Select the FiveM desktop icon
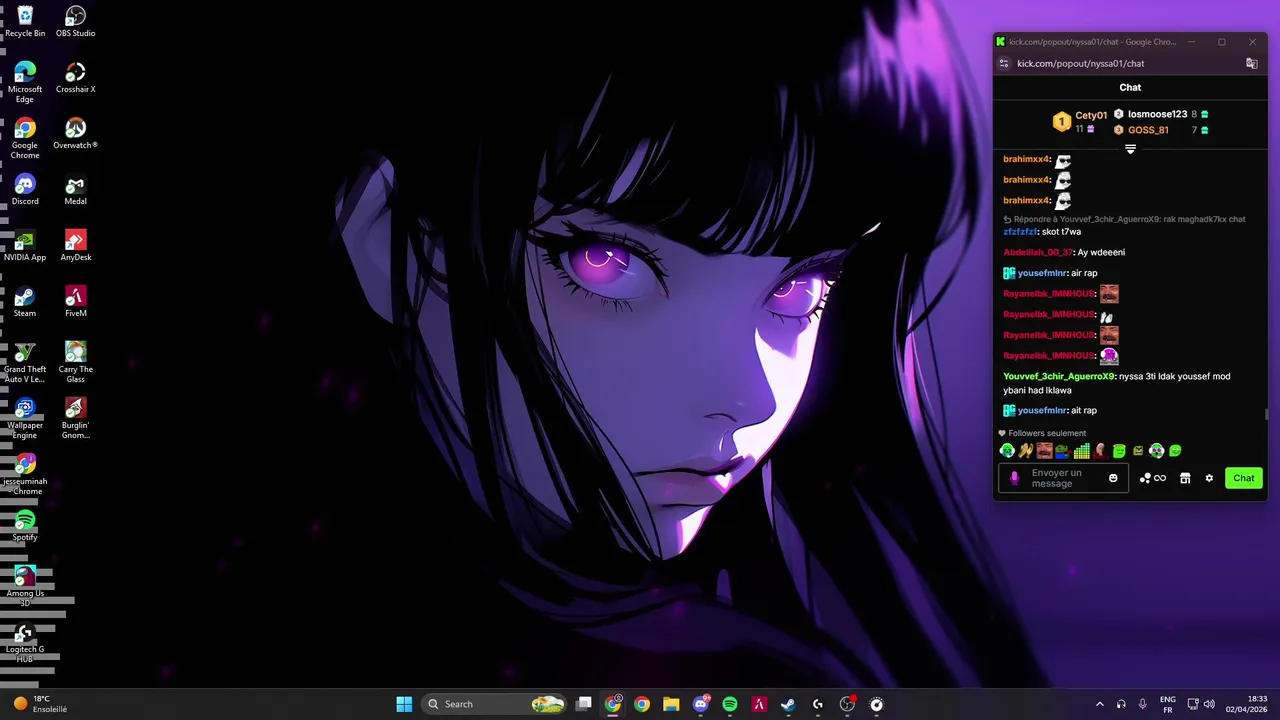The image size is (1280, 720). [x=75, y=301]
